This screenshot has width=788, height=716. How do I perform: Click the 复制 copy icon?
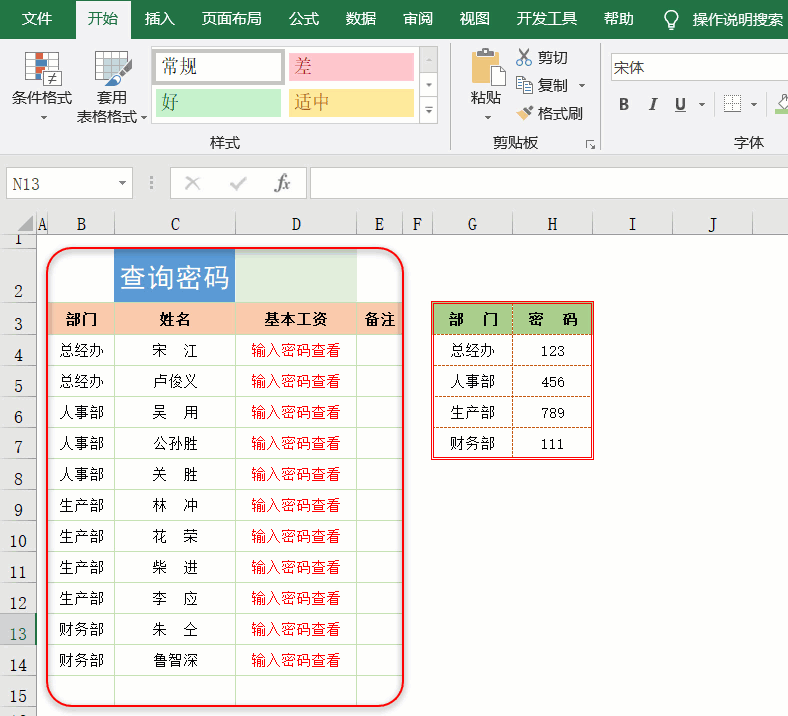524,85
